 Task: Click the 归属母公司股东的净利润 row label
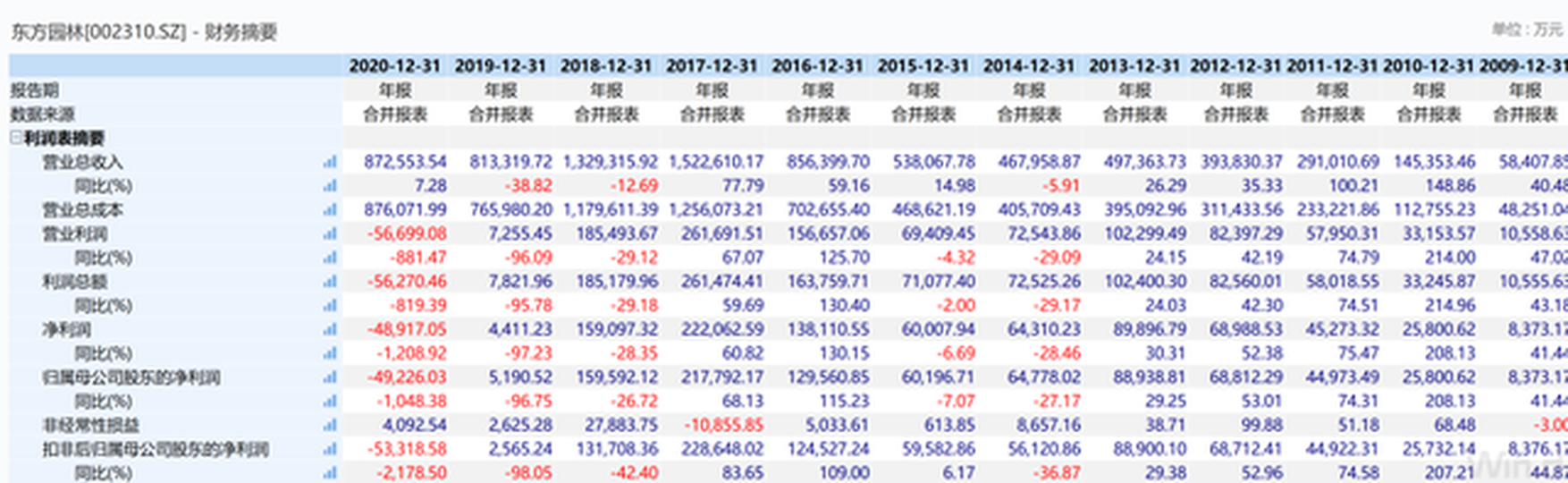(131, 377)
